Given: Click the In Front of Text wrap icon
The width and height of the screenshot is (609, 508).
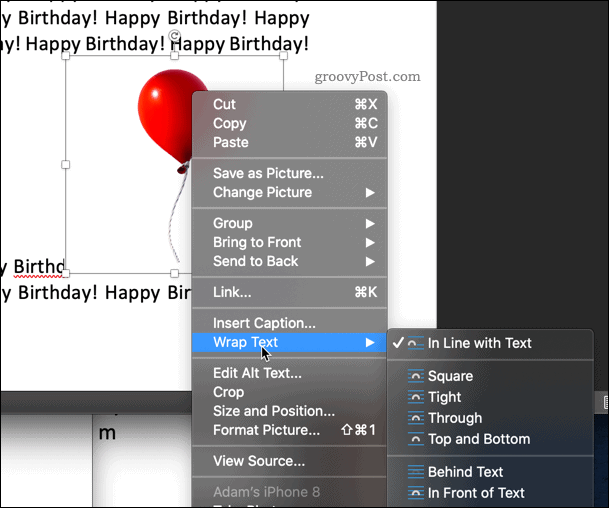Looking at the screenshot, I should (x=416, y=492).
